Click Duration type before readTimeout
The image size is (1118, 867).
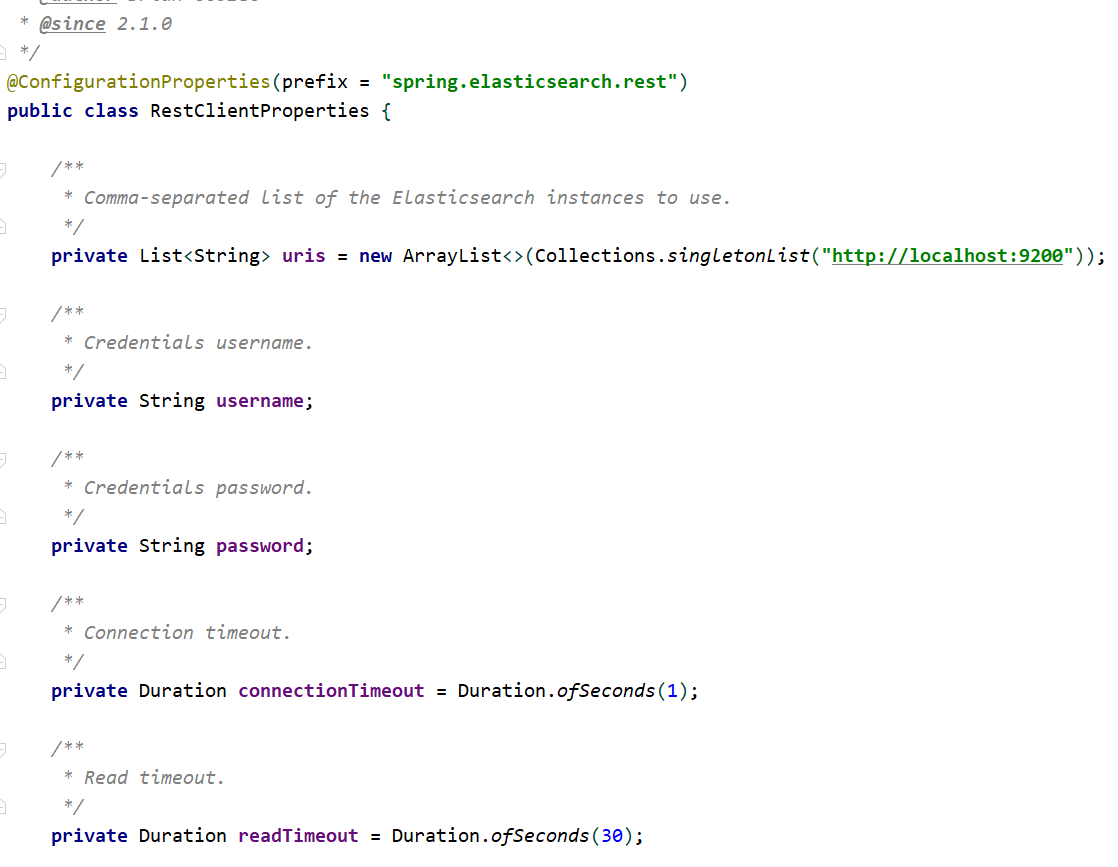pos(183,836)
